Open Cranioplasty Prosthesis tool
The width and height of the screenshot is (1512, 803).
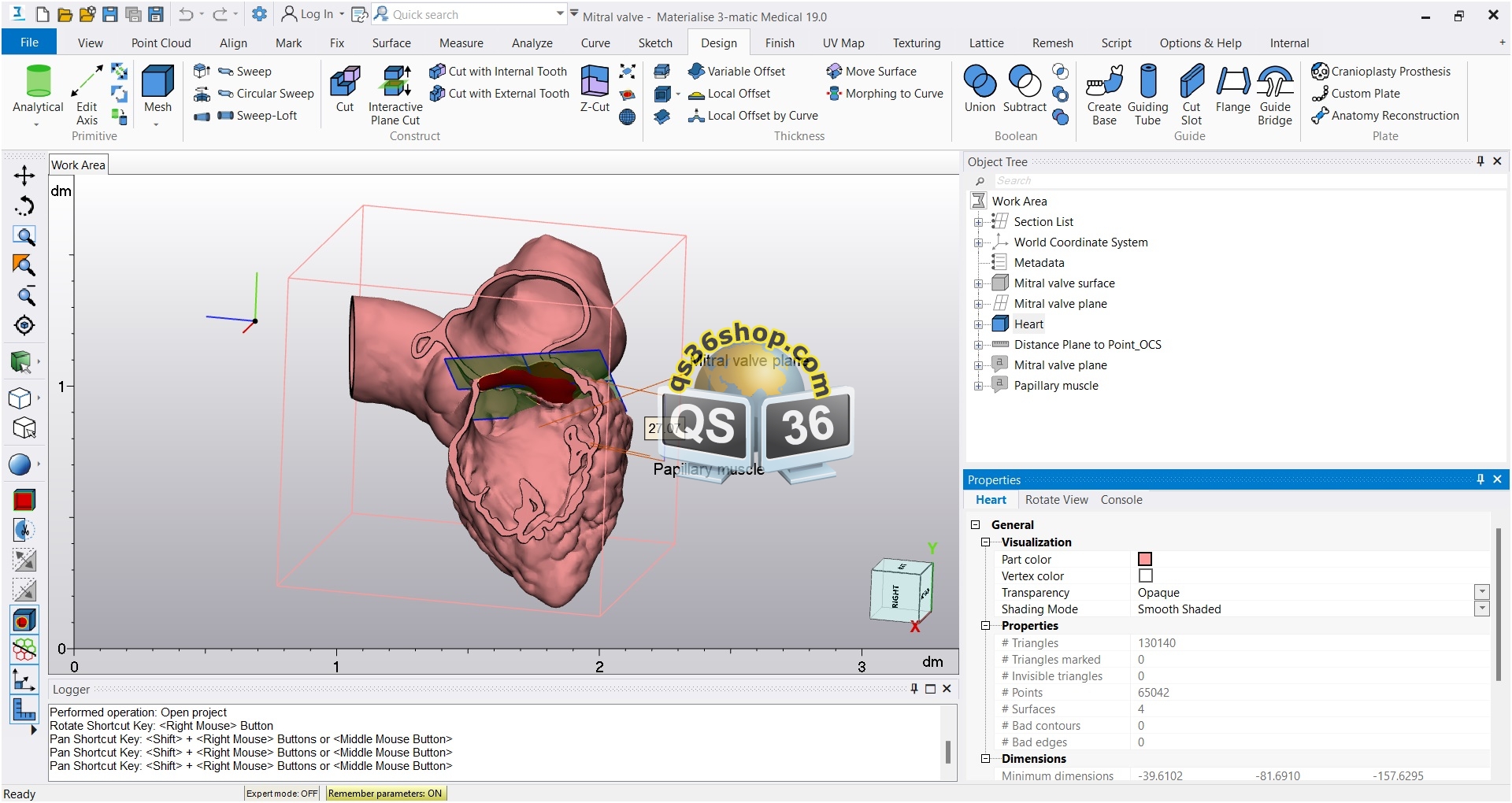click(1380, 71)
